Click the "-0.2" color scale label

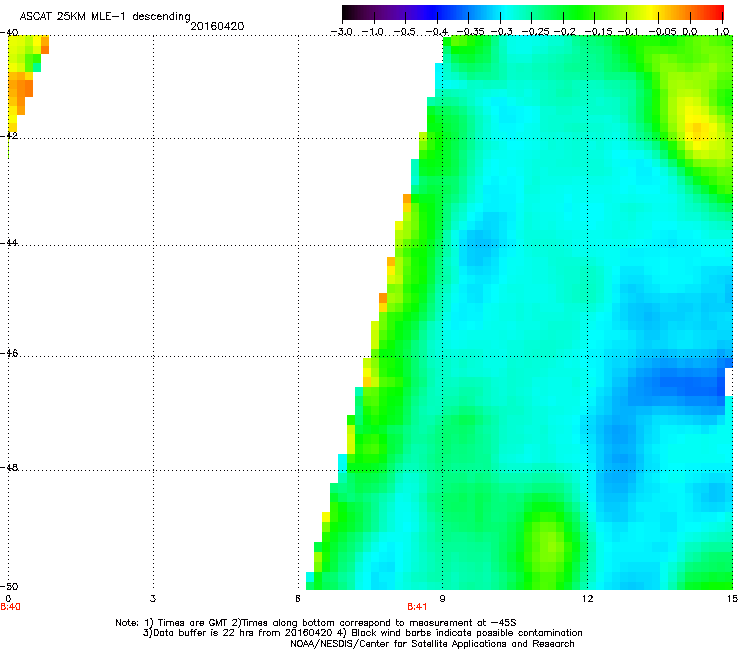(565, 32)
